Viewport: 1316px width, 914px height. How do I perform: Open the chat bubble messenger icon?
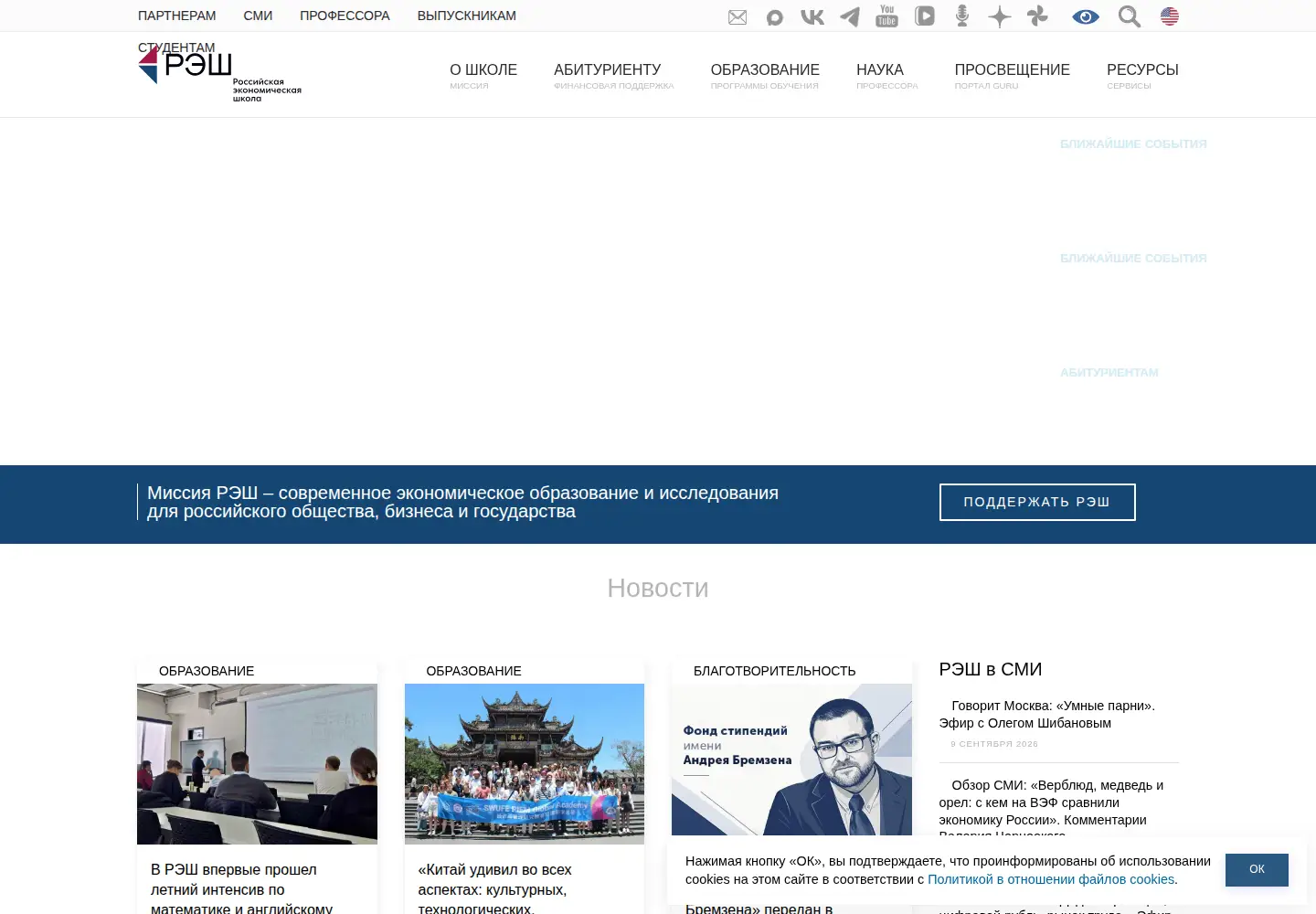pyautogui.click(x=775, y=17)
